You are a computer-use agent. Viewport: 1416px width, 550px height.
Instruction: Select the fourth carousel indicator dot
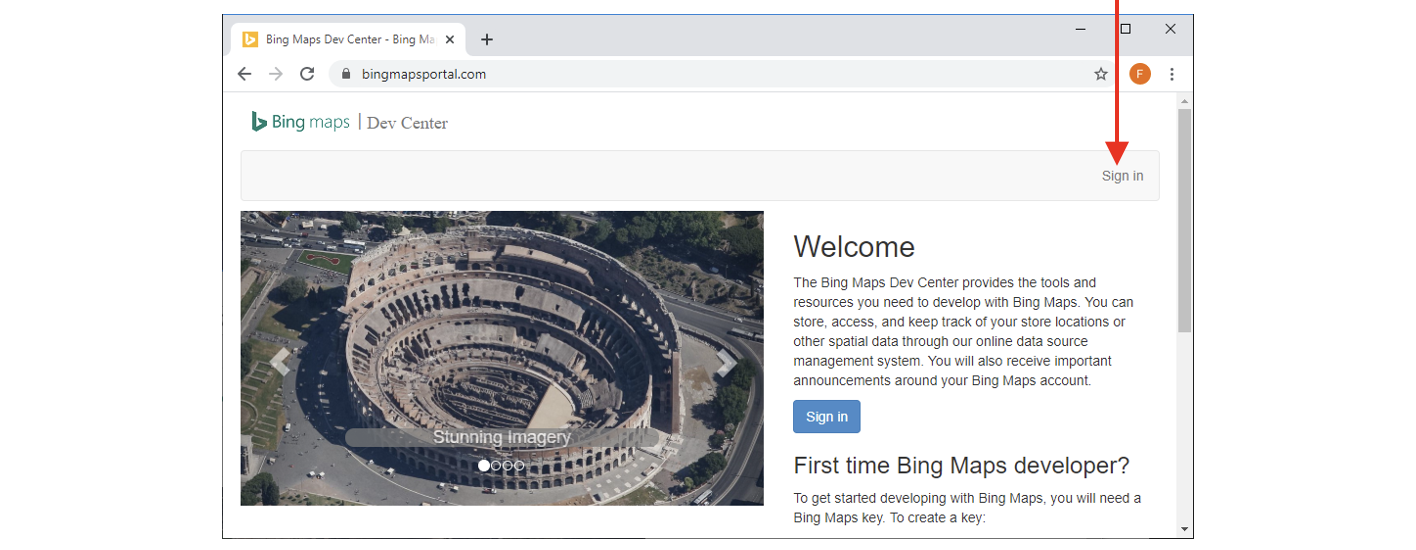[x=519, y=465]
